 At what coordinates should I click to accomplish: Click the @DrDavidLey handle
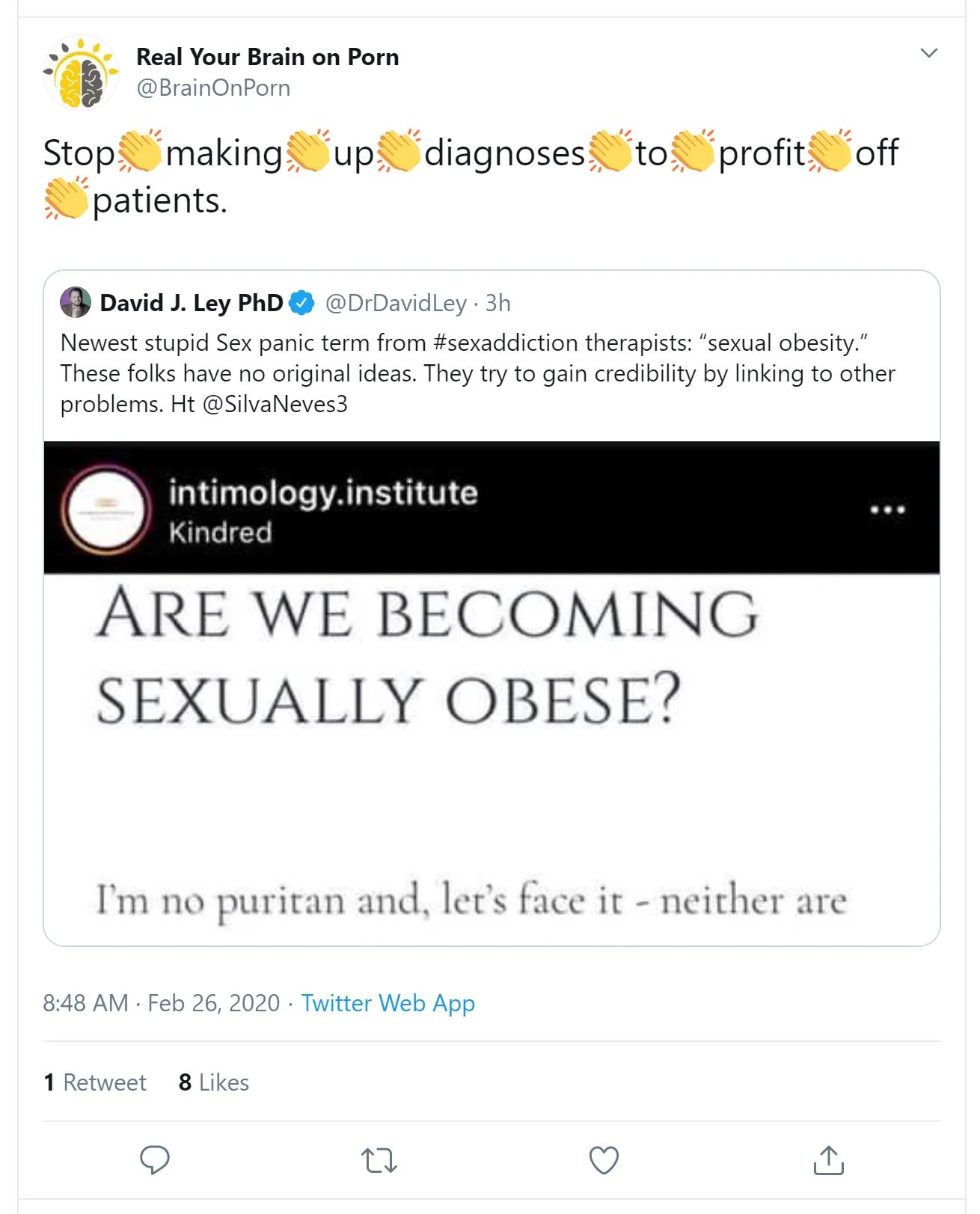pos(396,303)
